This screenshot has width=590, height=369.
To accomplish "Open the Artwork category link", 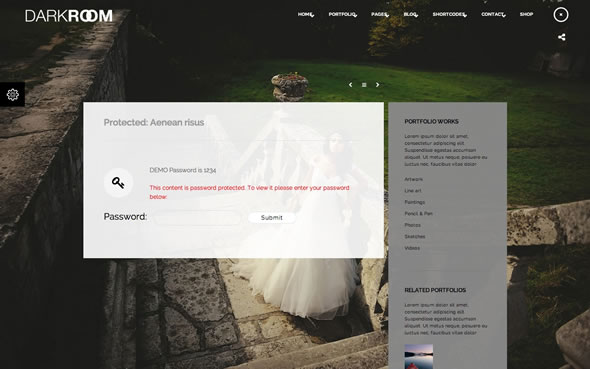I will tap(414, 179).
